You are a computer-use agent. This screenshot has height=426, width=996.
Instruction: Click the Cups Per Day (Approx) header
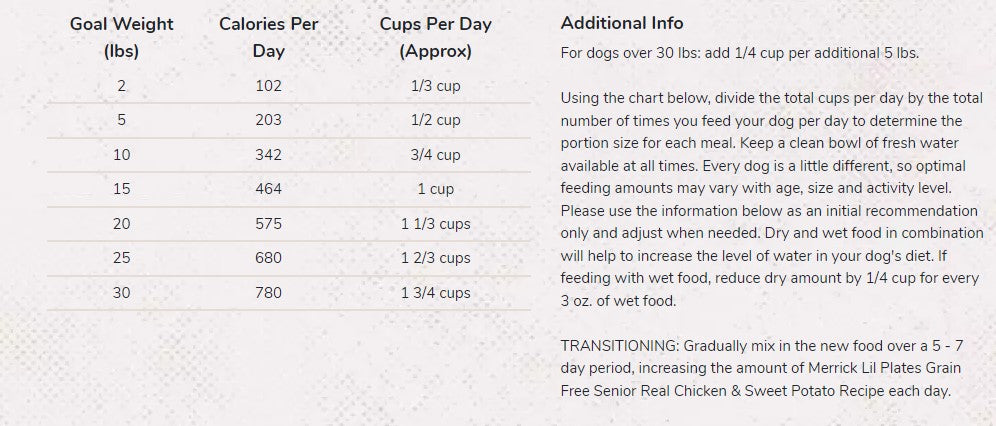coord(436,37)
